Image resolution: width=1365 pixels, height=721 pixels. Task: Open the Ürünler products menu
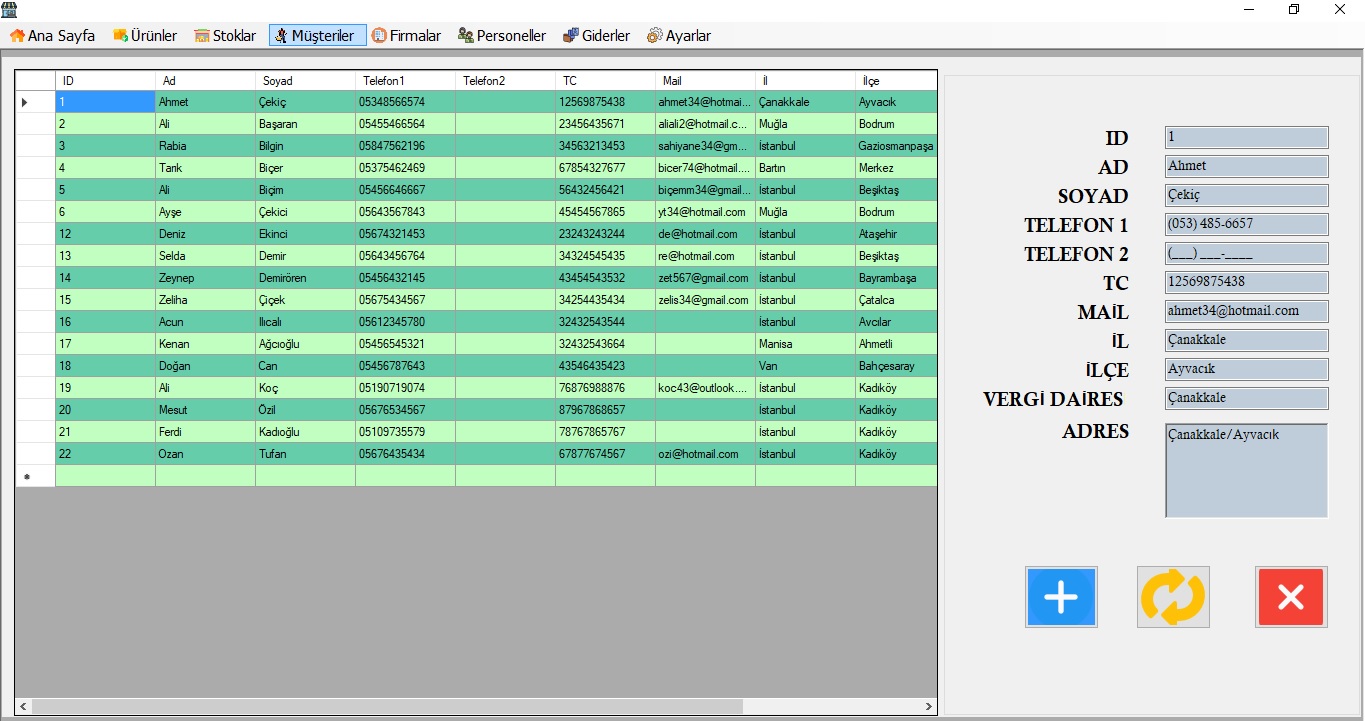coord(145,36)
